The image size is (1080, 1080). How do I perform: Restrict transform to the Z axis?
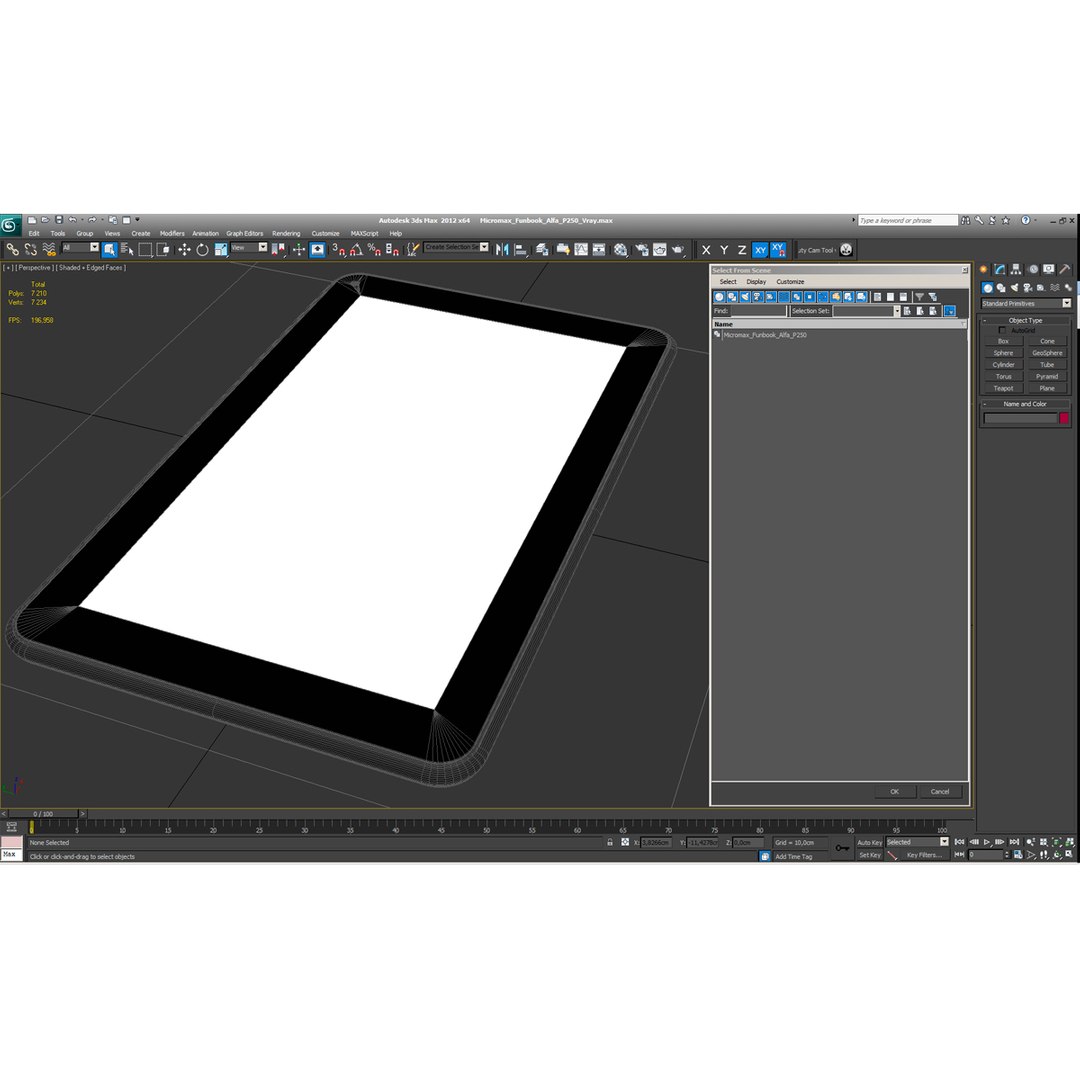[x=742, y=250]
